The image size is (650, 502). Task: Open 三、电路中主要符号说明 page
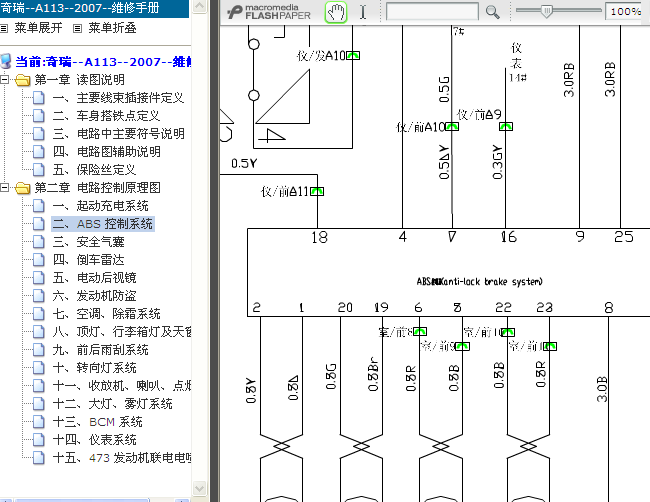119,133
